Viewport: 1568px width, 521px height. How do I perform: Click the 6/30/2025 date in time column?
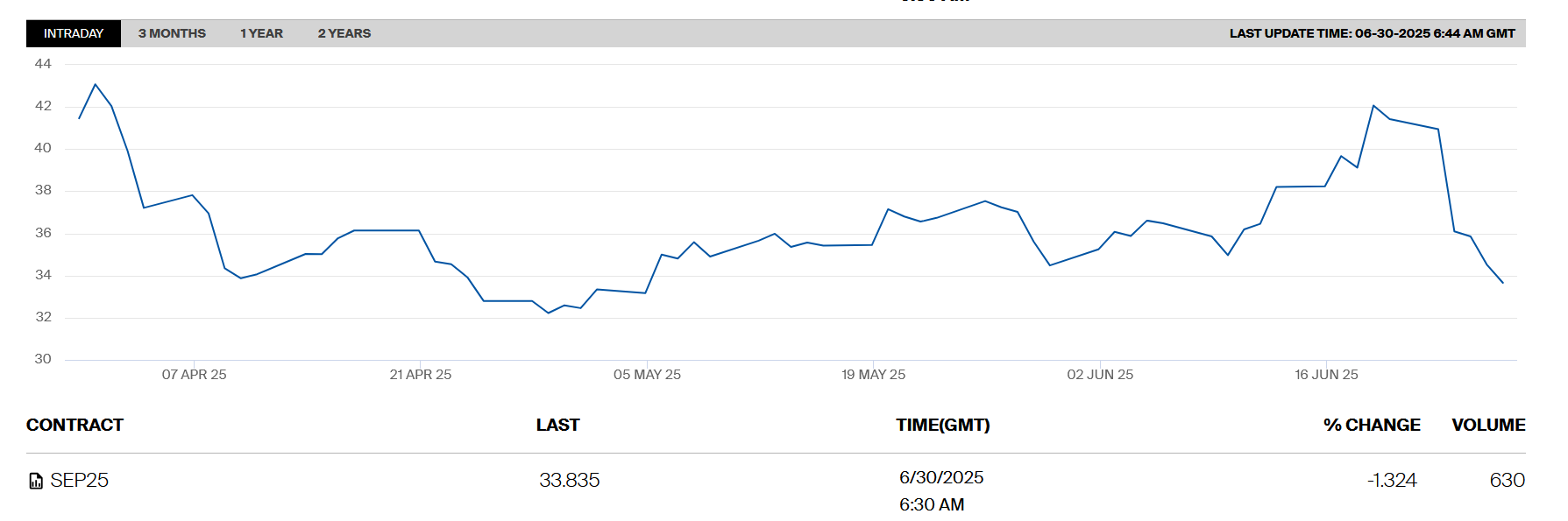click(940, 477)
